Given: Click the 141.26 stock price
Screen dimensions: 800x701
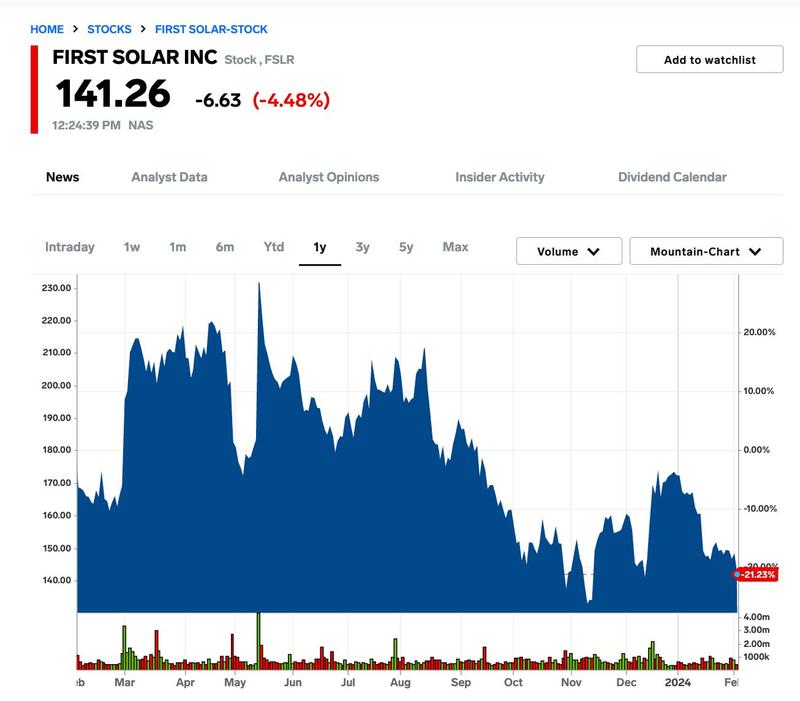Looking at the screenshot, I should coord(113,93).
